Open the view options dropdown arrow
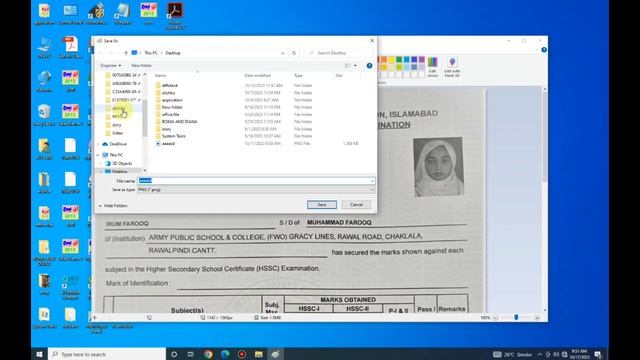This screenshot has width=640, height=360. [355, 66]
